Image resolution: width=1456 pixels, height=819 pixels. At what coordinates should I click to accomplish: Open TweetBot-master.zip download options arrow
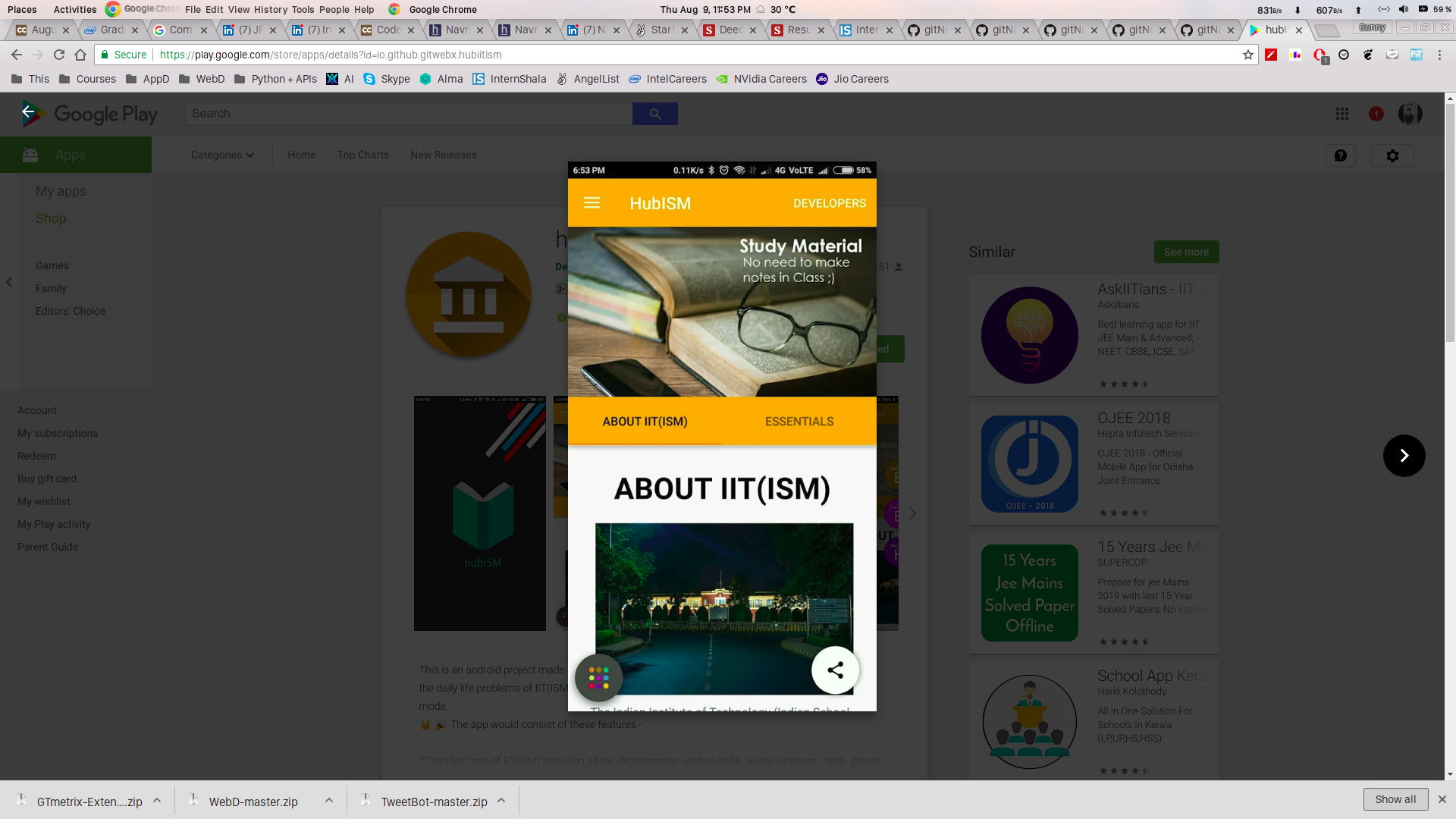coord(501,800)
